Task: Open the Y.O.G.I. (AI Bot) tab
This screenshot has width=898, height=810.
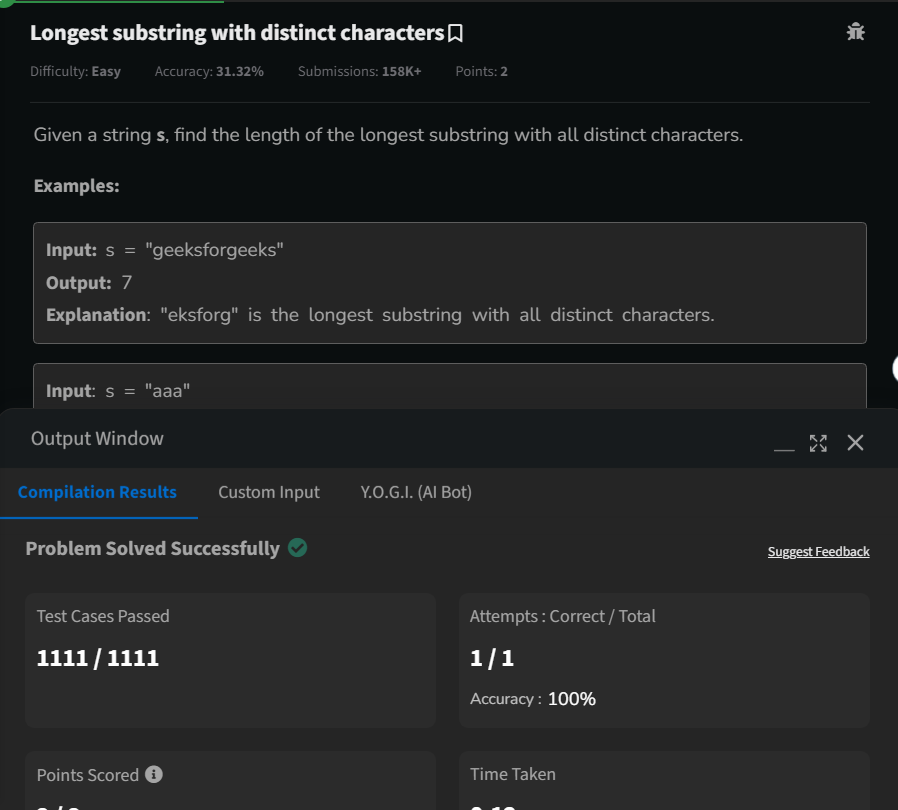Action: 416,492
